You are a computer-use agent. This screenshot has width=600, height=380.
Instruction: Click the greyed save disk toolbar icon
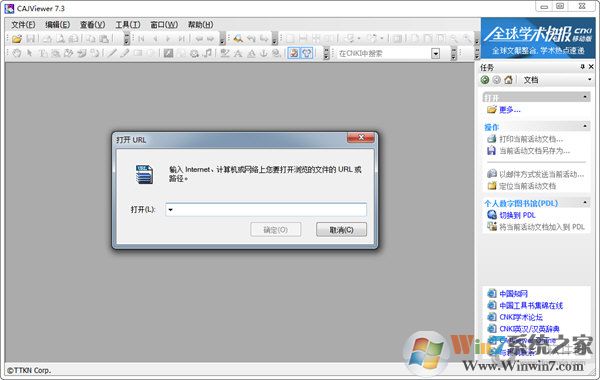pos(31,39)
